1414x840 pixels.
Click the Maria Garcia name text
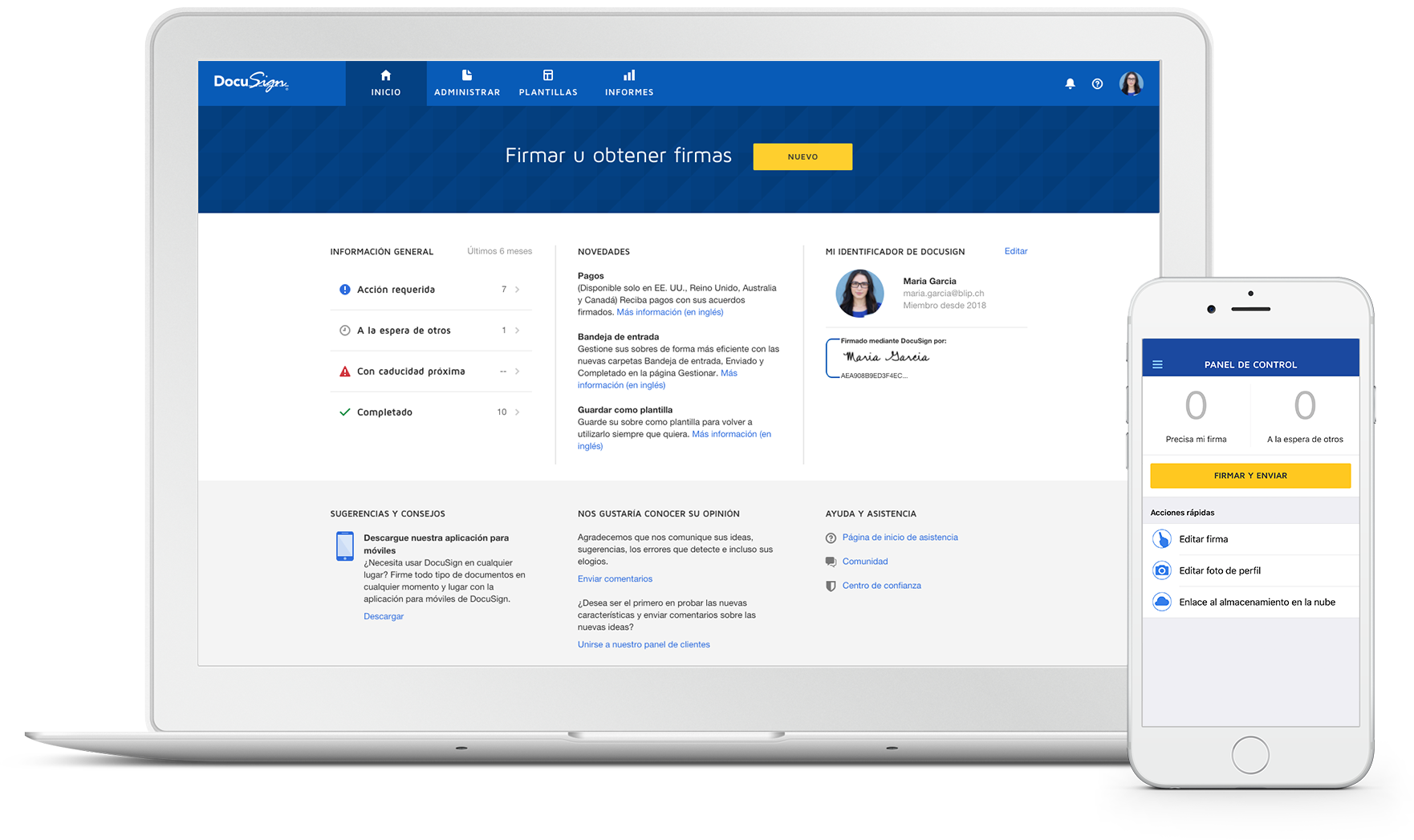click(929, 282)
